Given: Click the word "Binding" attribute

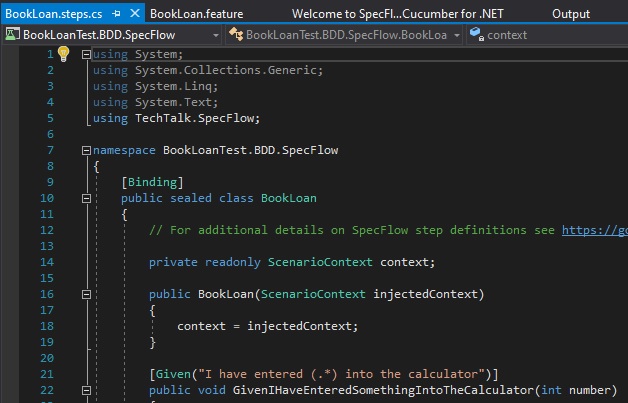Looking at the screenshot, I should (152, 182).
